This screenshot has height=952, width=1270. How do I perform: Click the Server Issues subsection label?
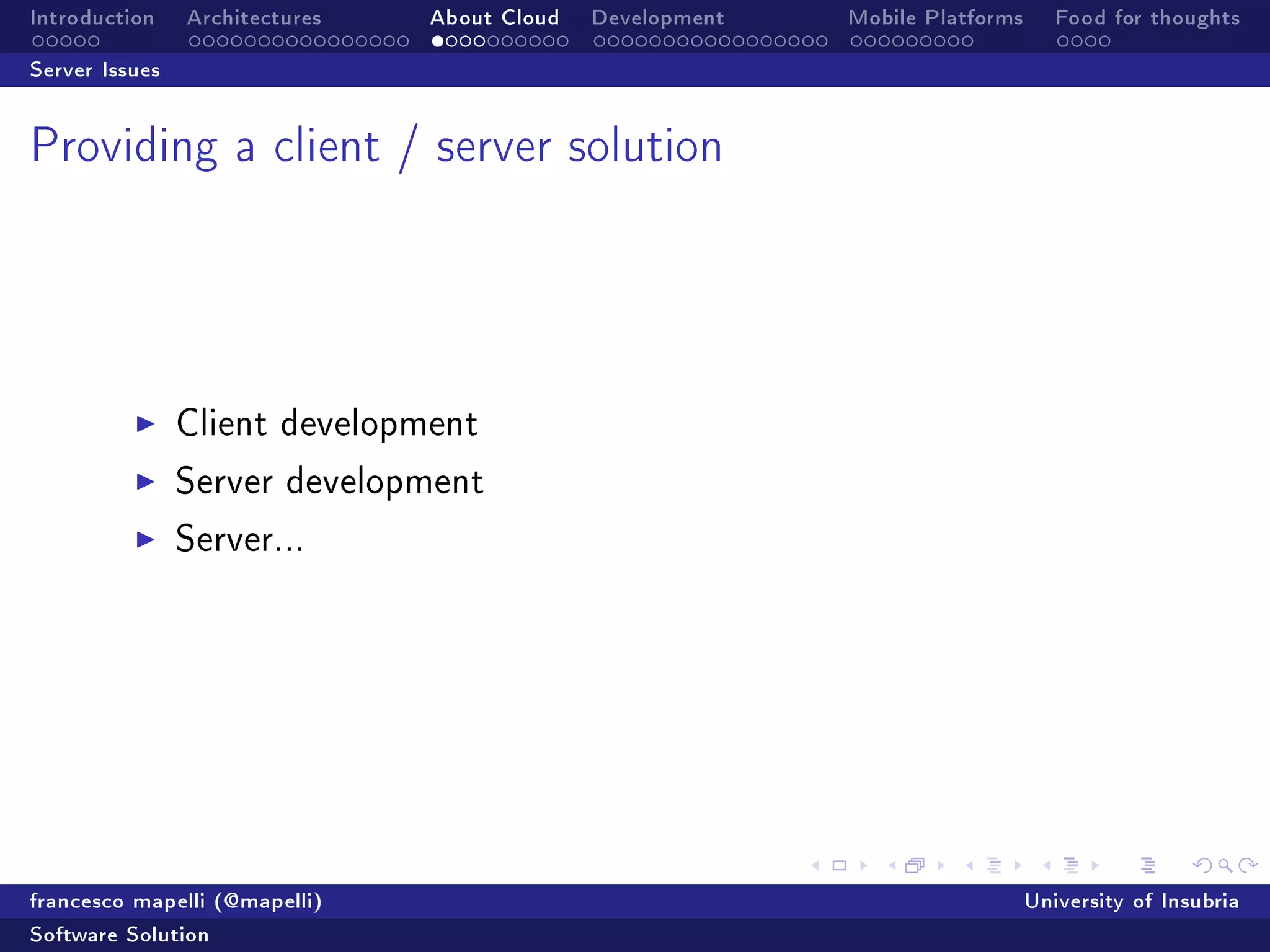[95, 69]
